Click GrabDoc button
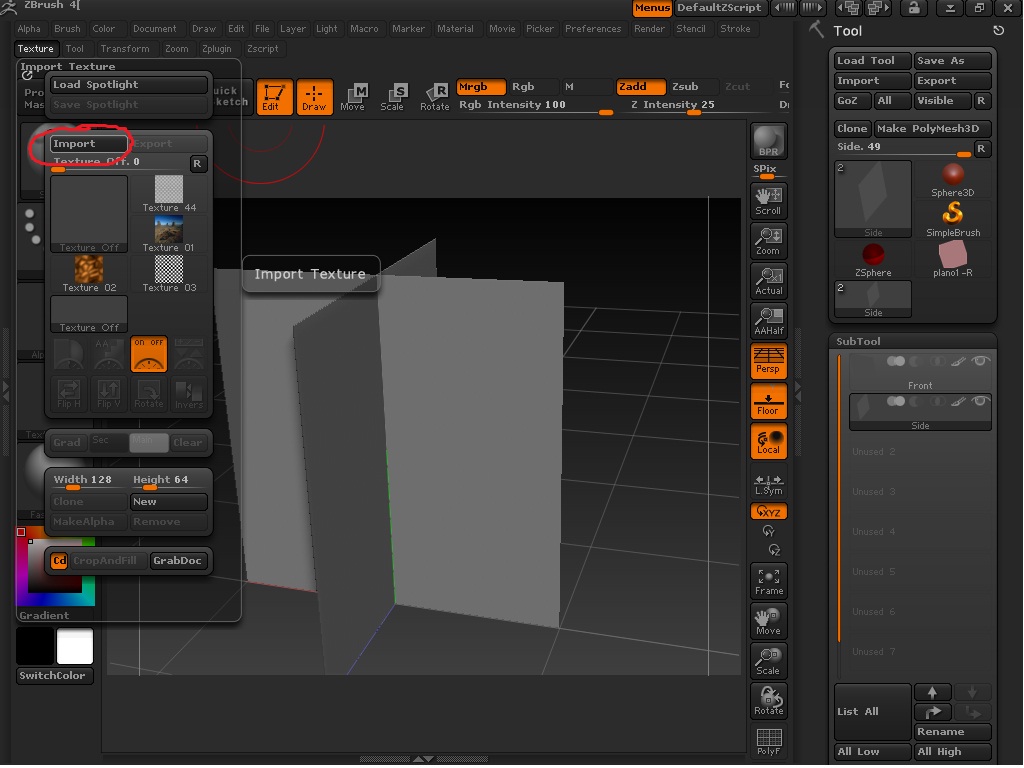Screen dimensions: 1024x768 click(178, 561)
